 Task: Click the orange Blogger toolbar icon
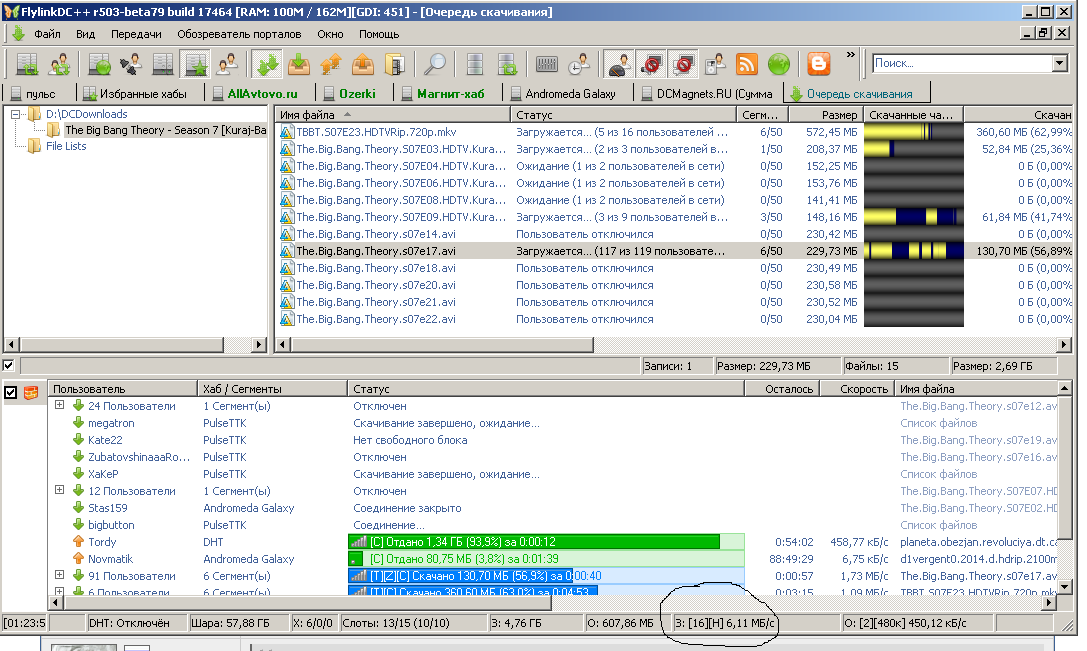point(819,65)
